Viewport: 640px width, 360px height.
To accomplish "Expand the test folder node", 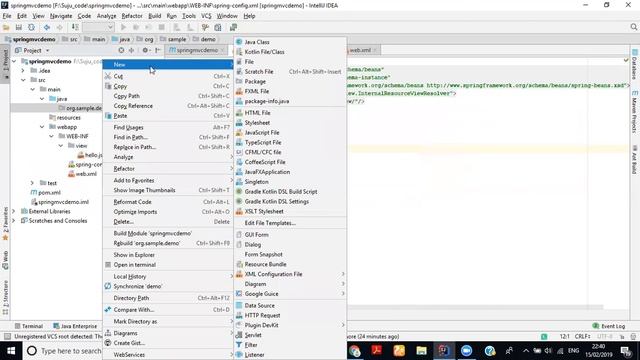I will [33, 183].
